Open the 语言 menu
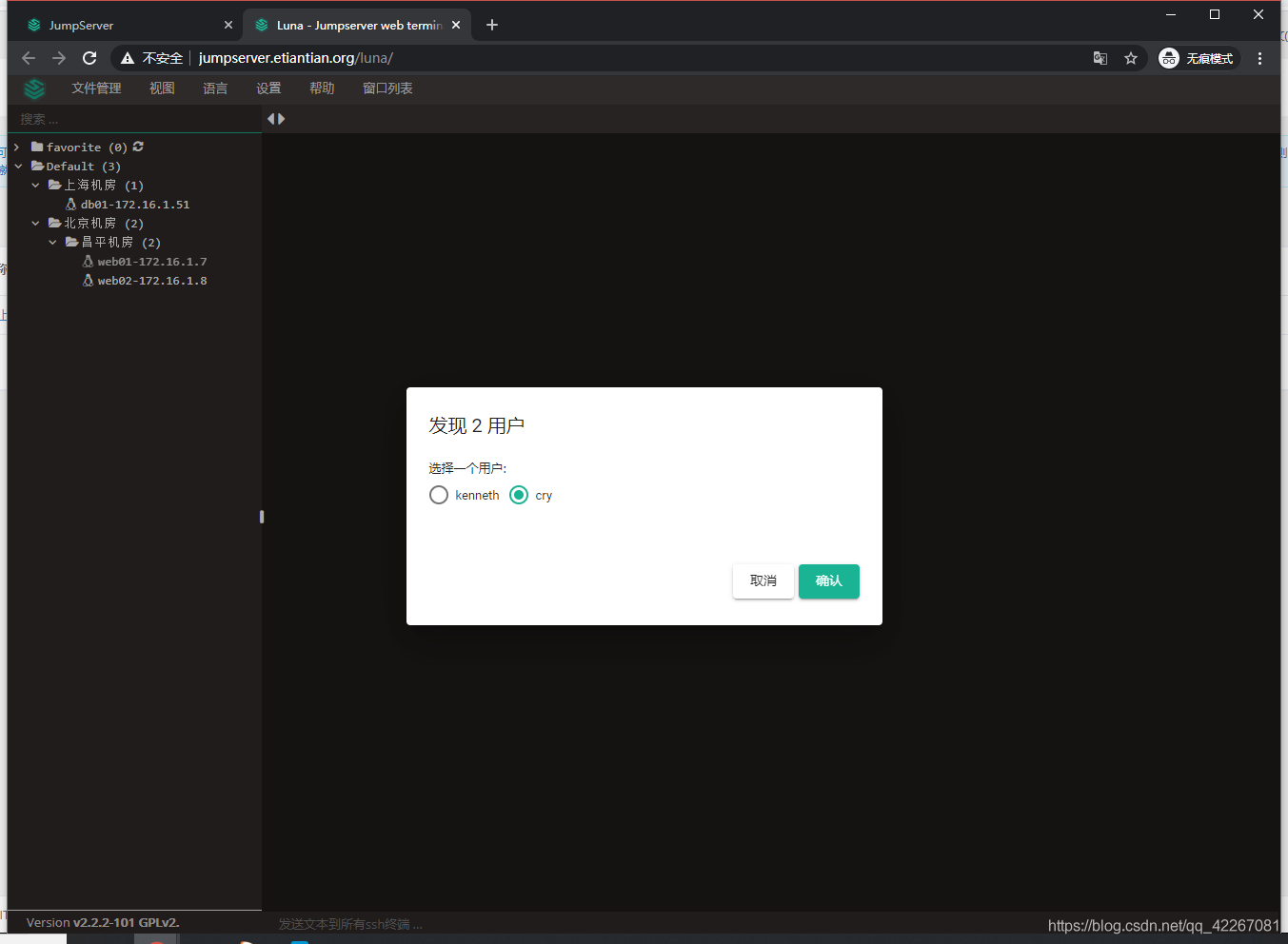Viewport: 1288px width, 944px height. pos(215,88)
